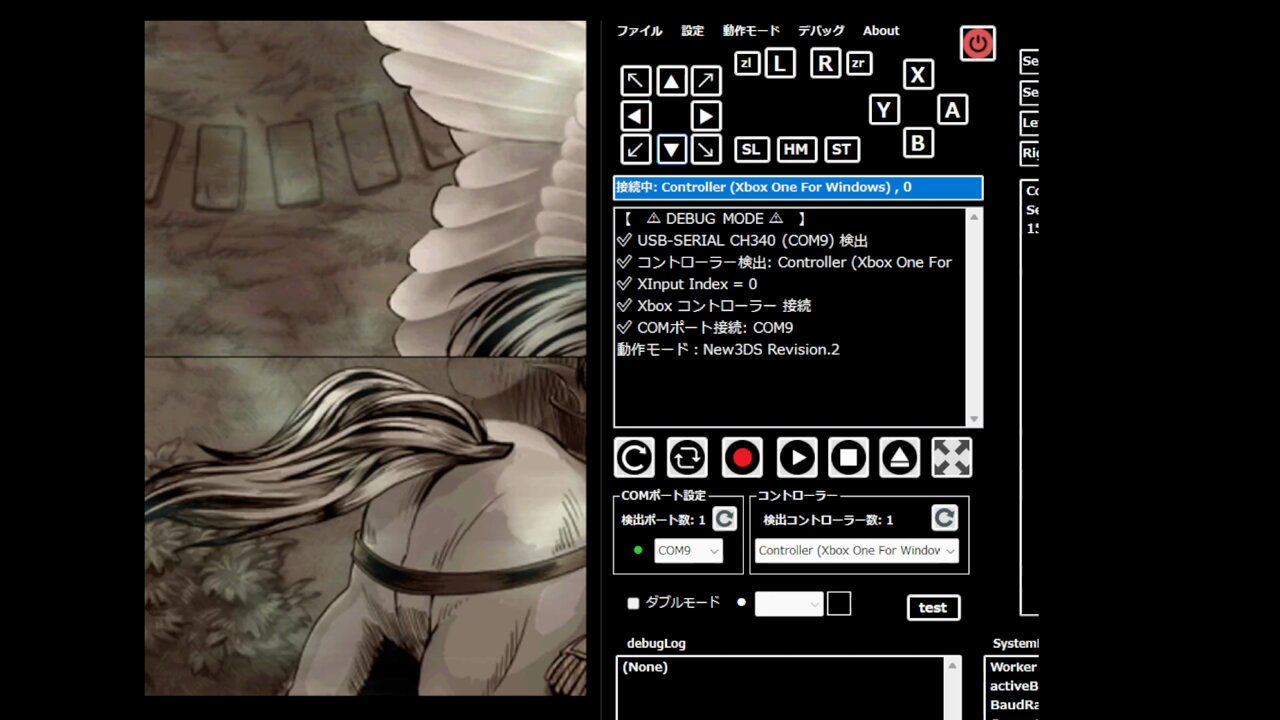1280x720 pixels.
Task: Open the empty dropdown next to ダブルモード
Action: pyautogui.click(x=789, y=604)
